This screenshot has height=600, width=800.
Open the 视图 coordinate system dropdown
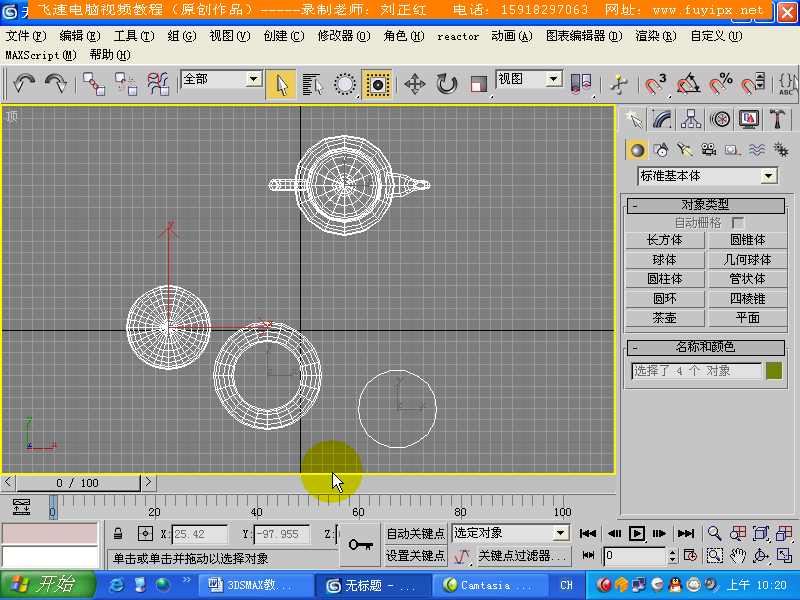pos(529,79)
